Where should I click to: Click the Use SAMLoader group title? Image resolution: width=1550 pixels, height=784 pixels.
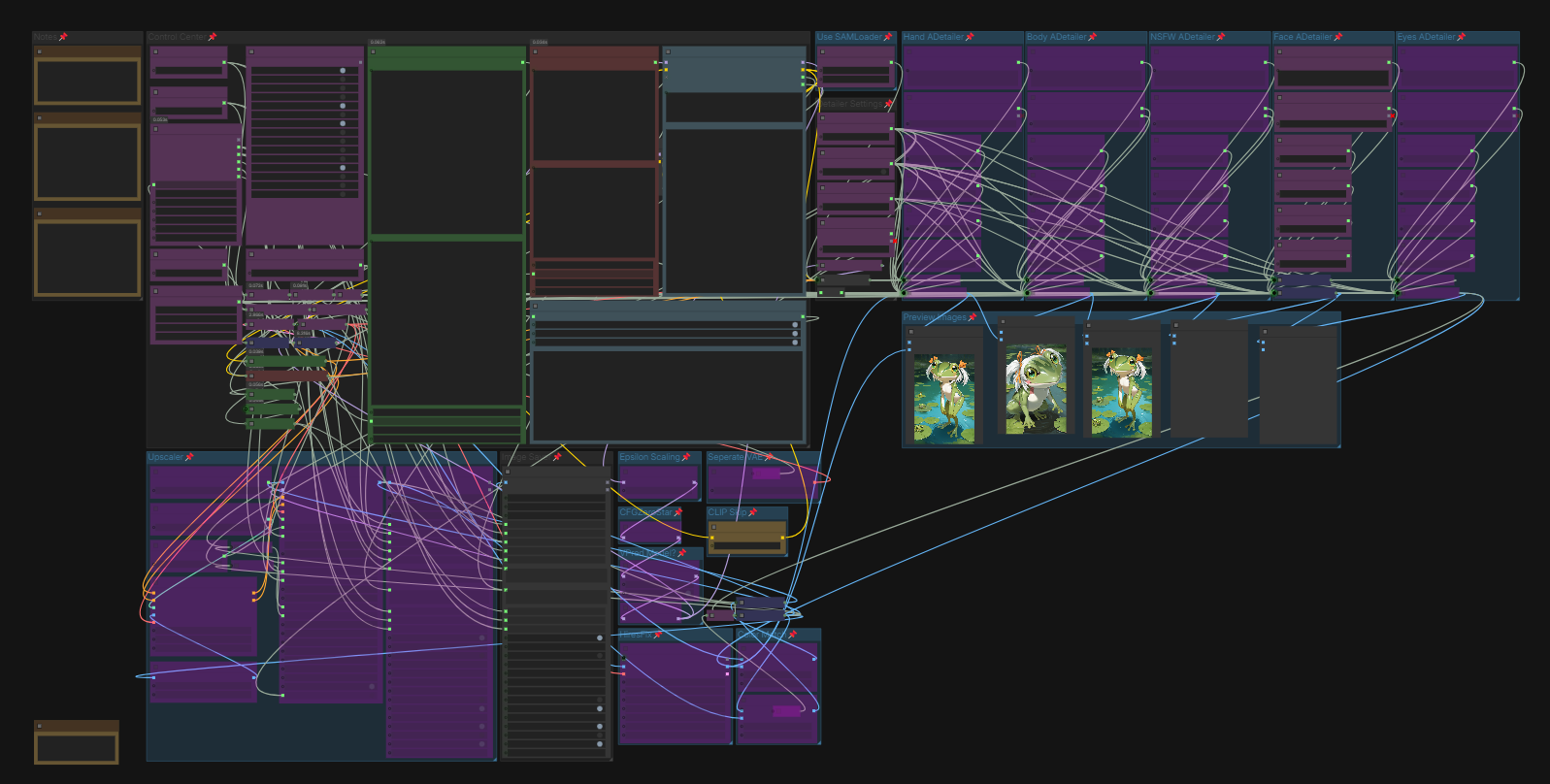[x=849, y=37]
